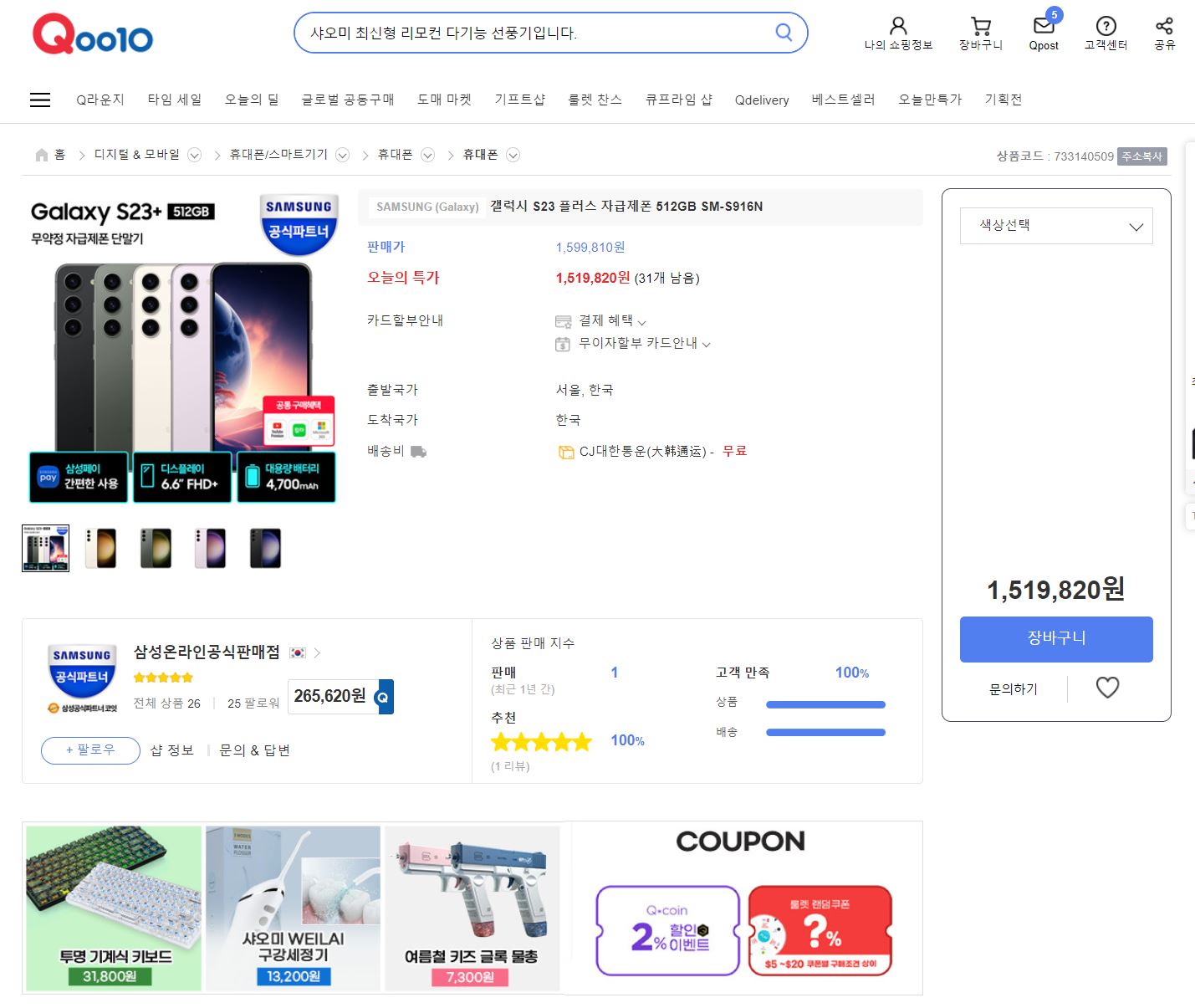The width and height of the screenshot is (1195, 1008).
Task: Click the + 팔로우 follow button
Action: point(90,750)
